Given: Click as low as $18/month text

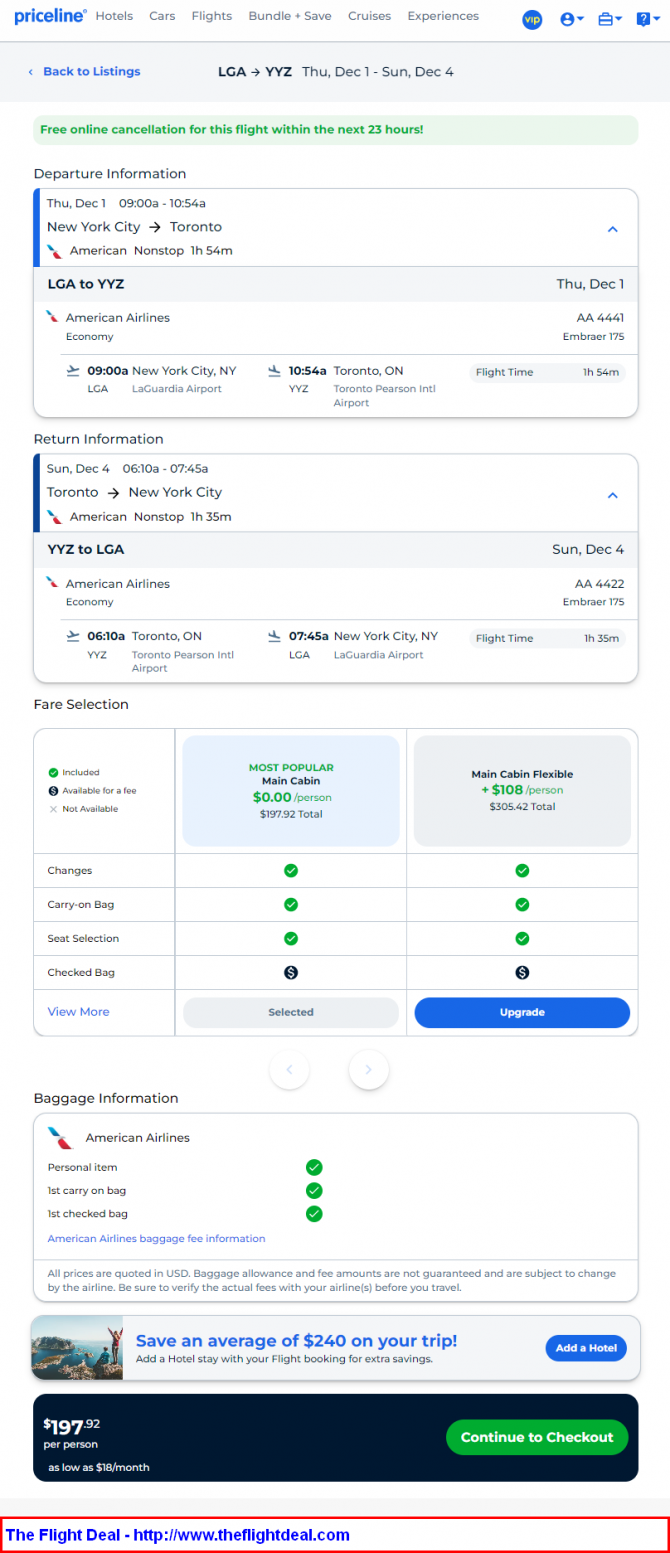Looking at the screenshot, I should [x=99, y=1468].
